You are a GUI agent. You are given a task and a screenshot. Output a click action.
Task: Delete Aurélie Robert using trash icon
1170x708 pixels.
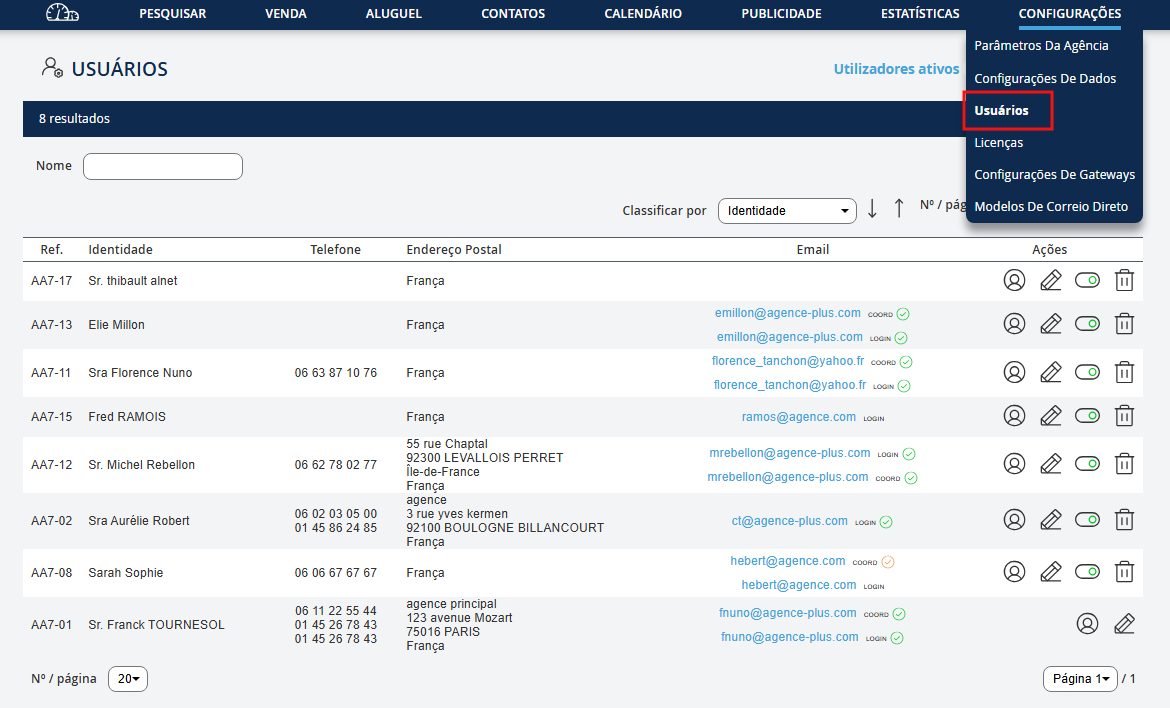point(1124,520)
